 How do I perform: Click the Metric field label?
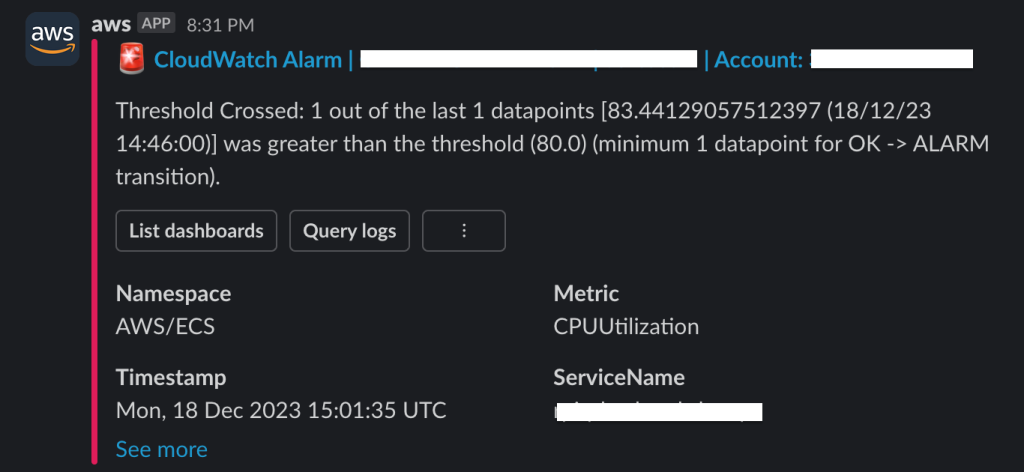pos(586,294)
